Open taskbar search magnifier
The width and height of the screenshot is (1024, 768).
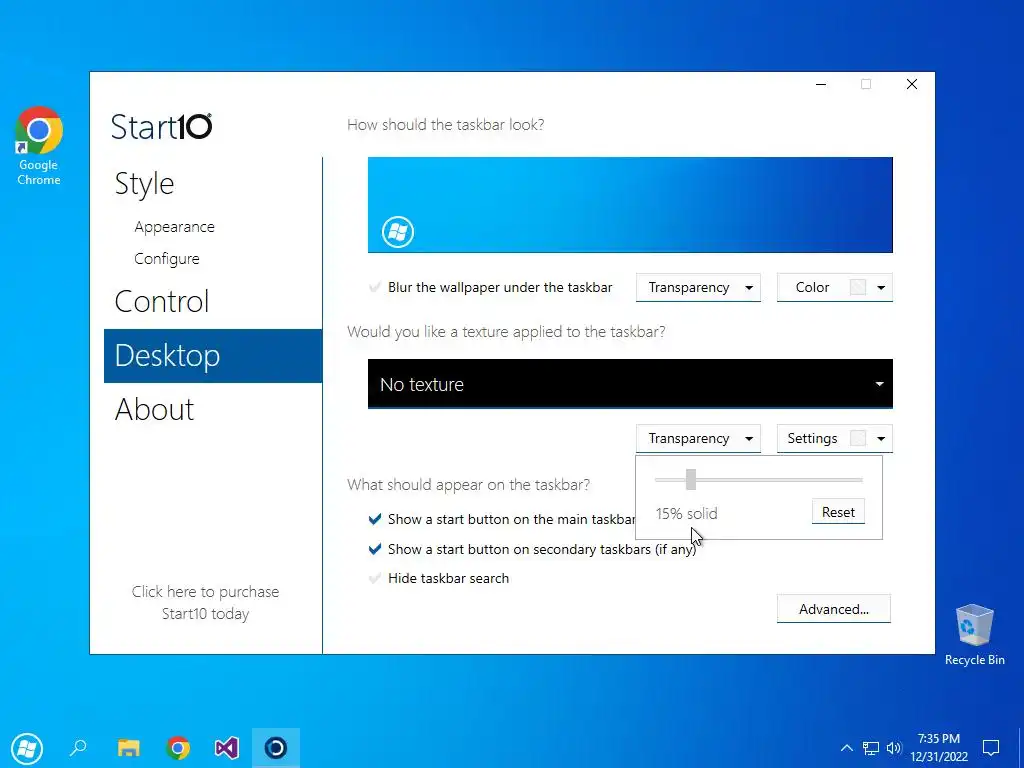pos(78,747)
